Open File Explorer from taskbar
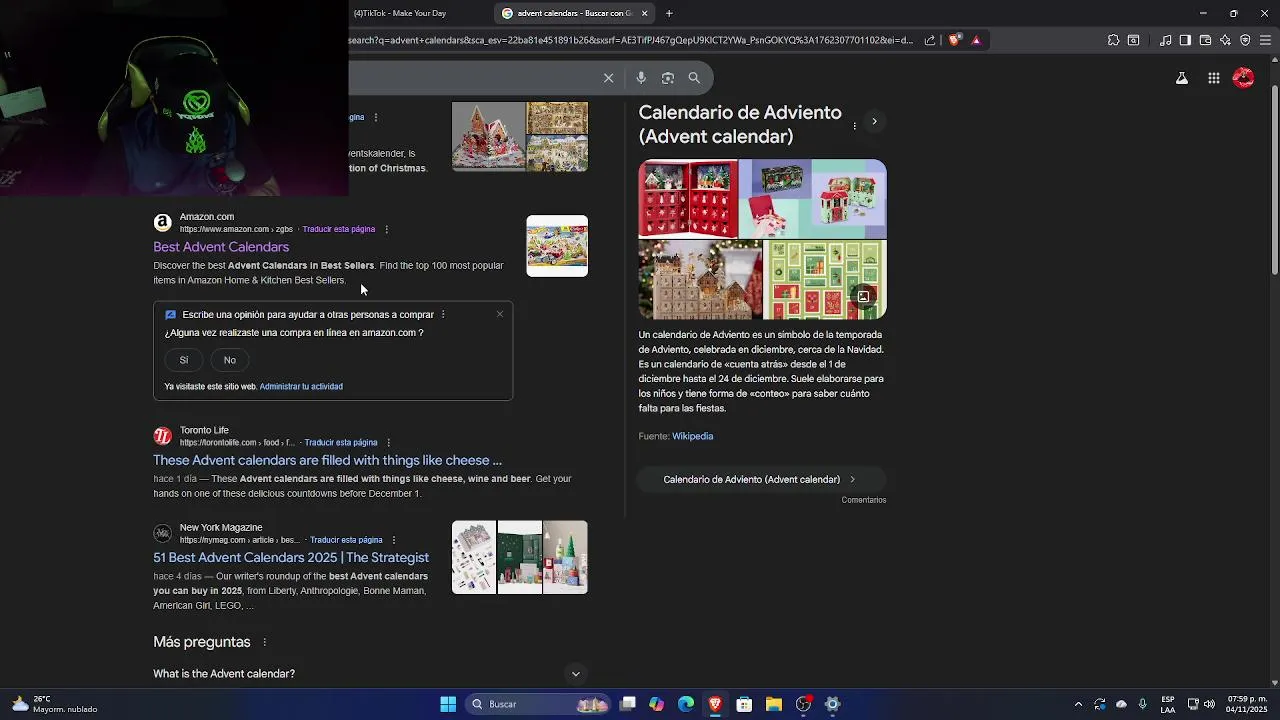 point(774,704)
